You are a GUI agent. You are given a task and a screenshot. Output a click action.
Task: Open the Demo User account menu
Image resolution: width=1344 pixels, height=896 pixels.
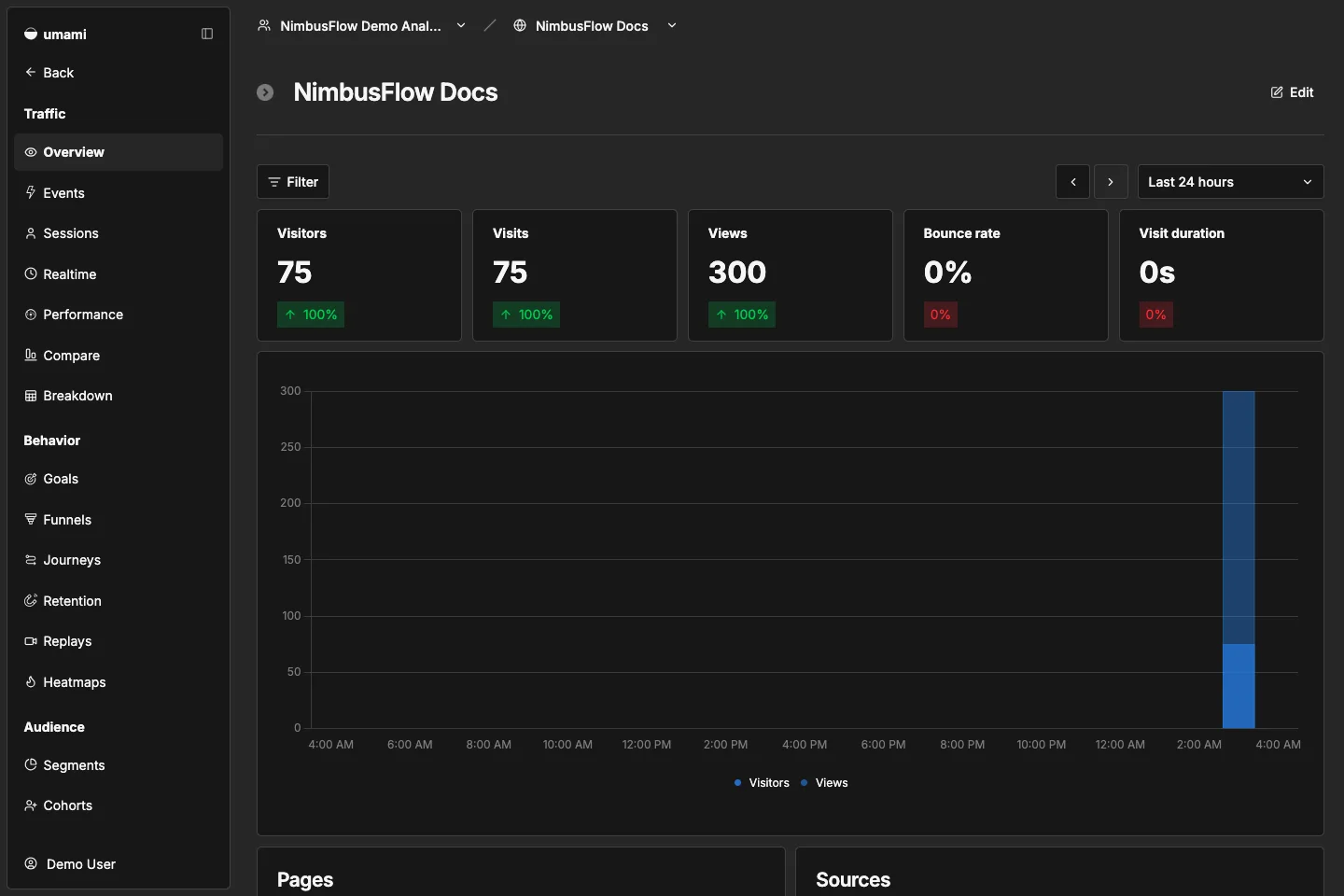(x=119, y=863)
